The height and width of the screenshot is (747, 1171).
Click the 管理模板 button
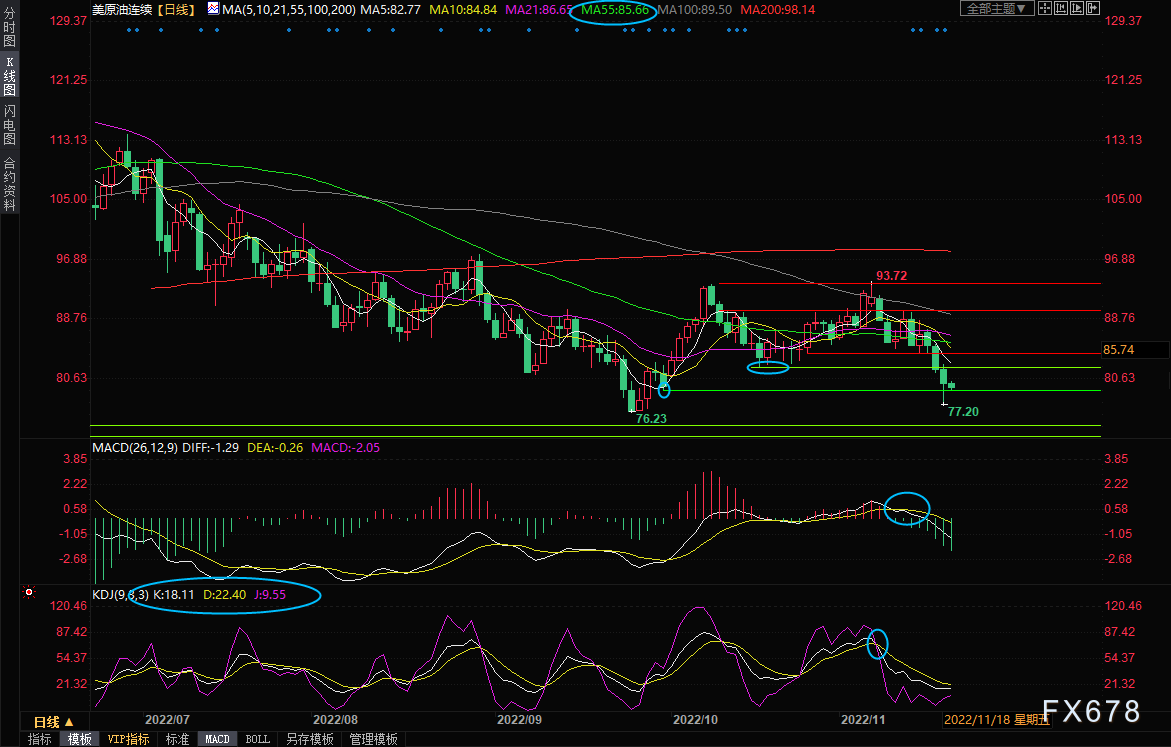[373, 739]
